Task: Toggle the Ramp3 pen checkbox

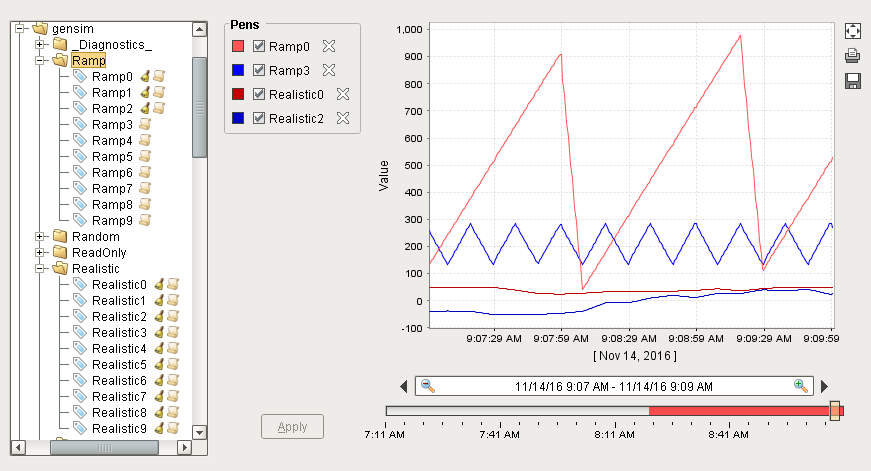Action: tap(259, 70)
